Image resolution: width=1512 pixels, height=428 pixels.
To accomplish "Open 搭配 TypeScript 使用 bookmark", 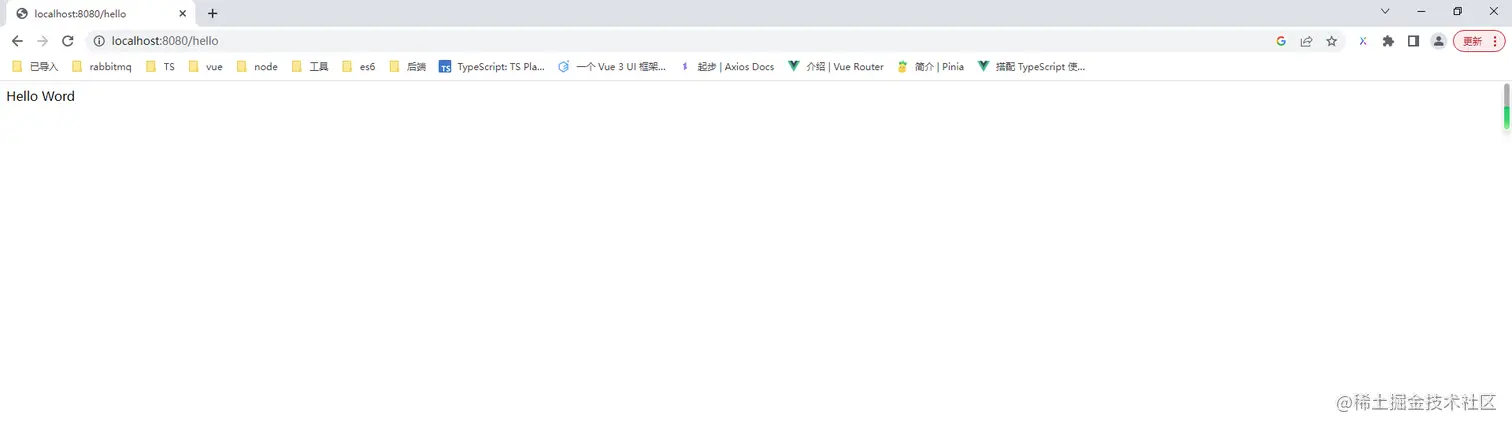I will pos(1031,67).
